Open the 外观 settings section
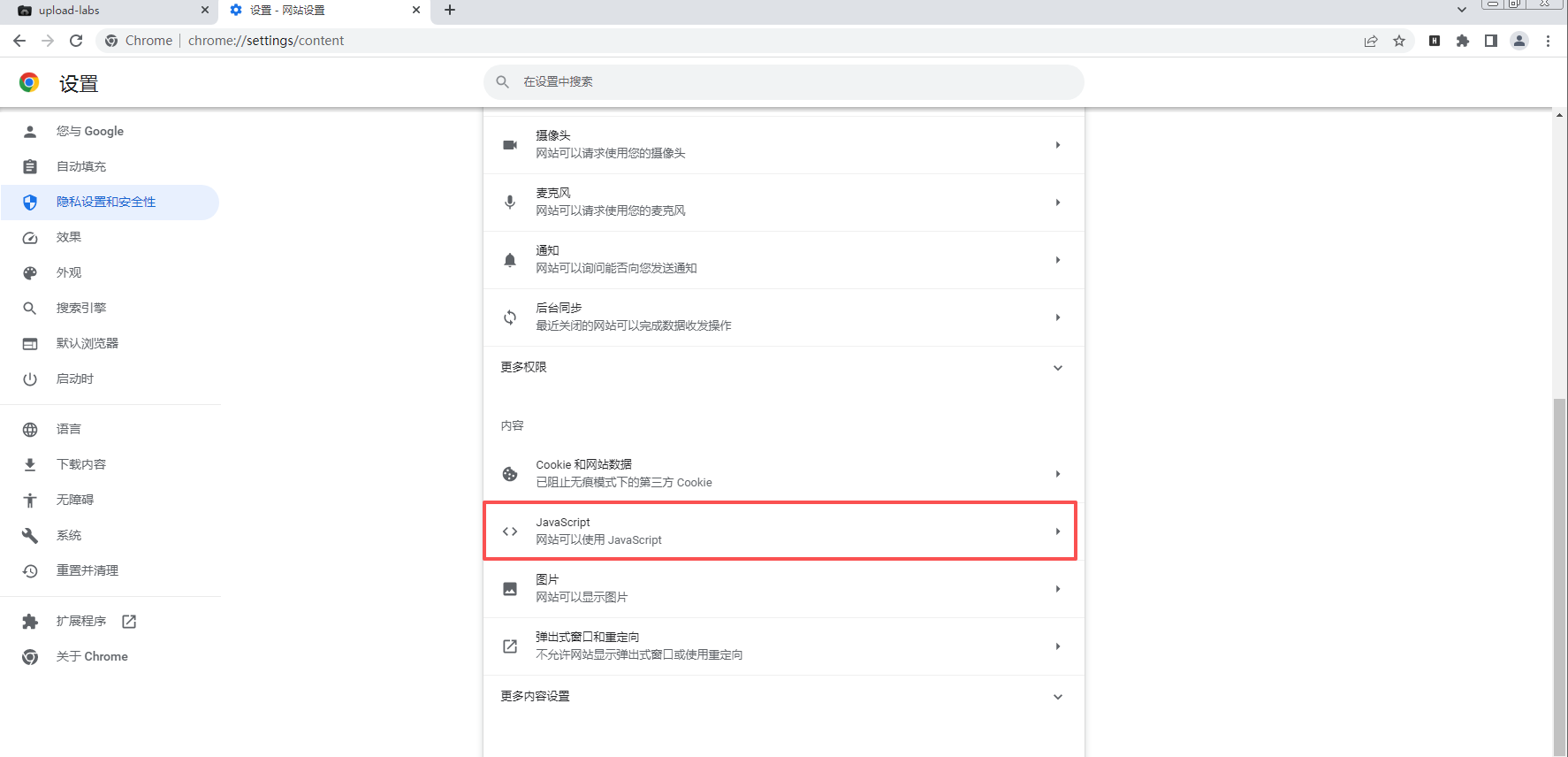Image resolution: width=1568 pixels, height=757 pixels. click(69, 273)
